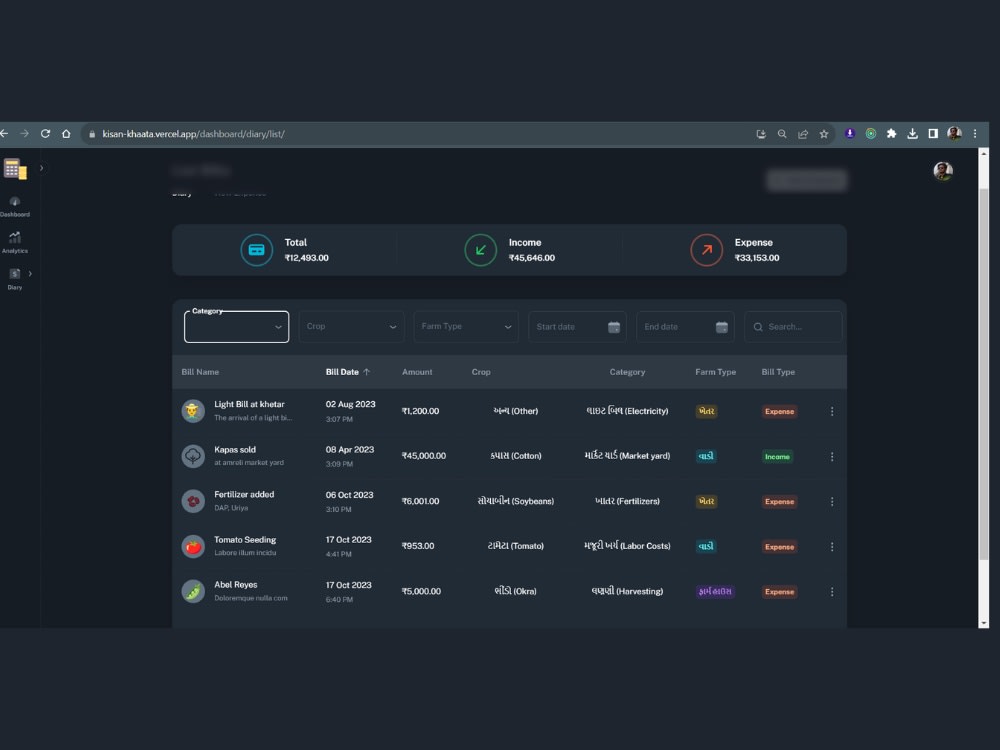This screenshot has height=750, width=1000.
Task: Open row menu for Tomato Seeding
Action: (832, 547)
